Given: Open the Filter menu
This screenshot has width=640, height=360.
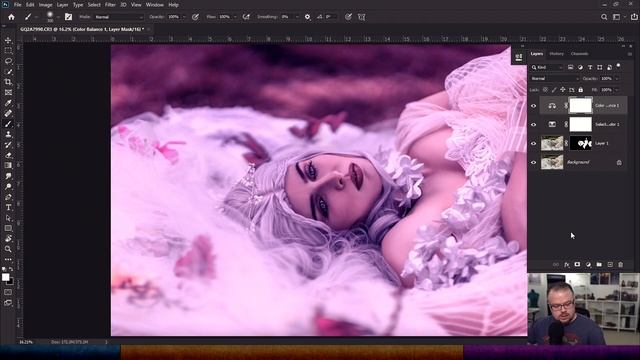Looking at the screenshot, I should [110, 5].
